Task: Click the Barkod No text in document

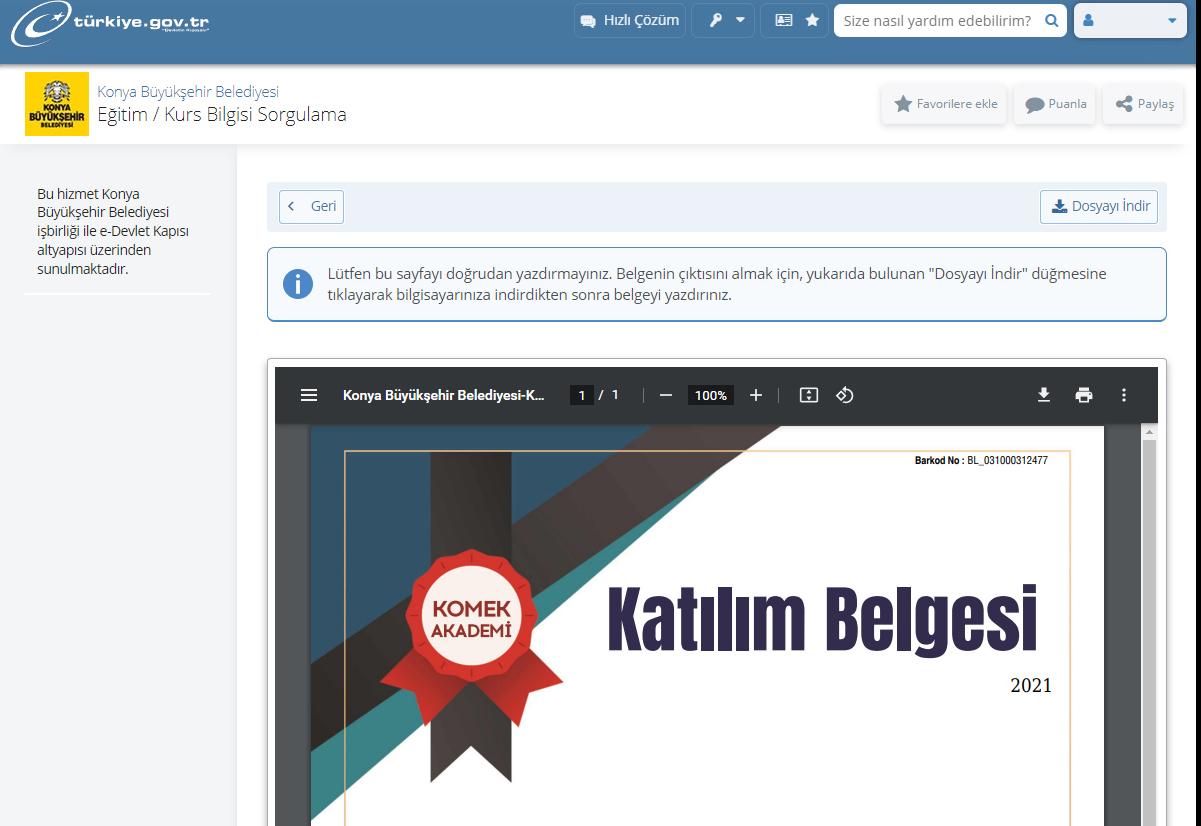Action: [981, 461]
